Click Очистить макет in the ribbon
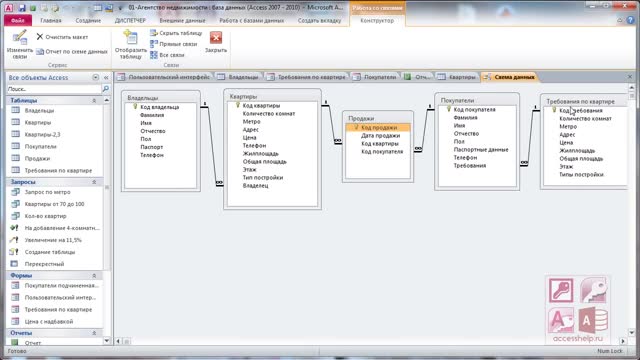Viewport: 640px width, 360px height. [62, 37]
